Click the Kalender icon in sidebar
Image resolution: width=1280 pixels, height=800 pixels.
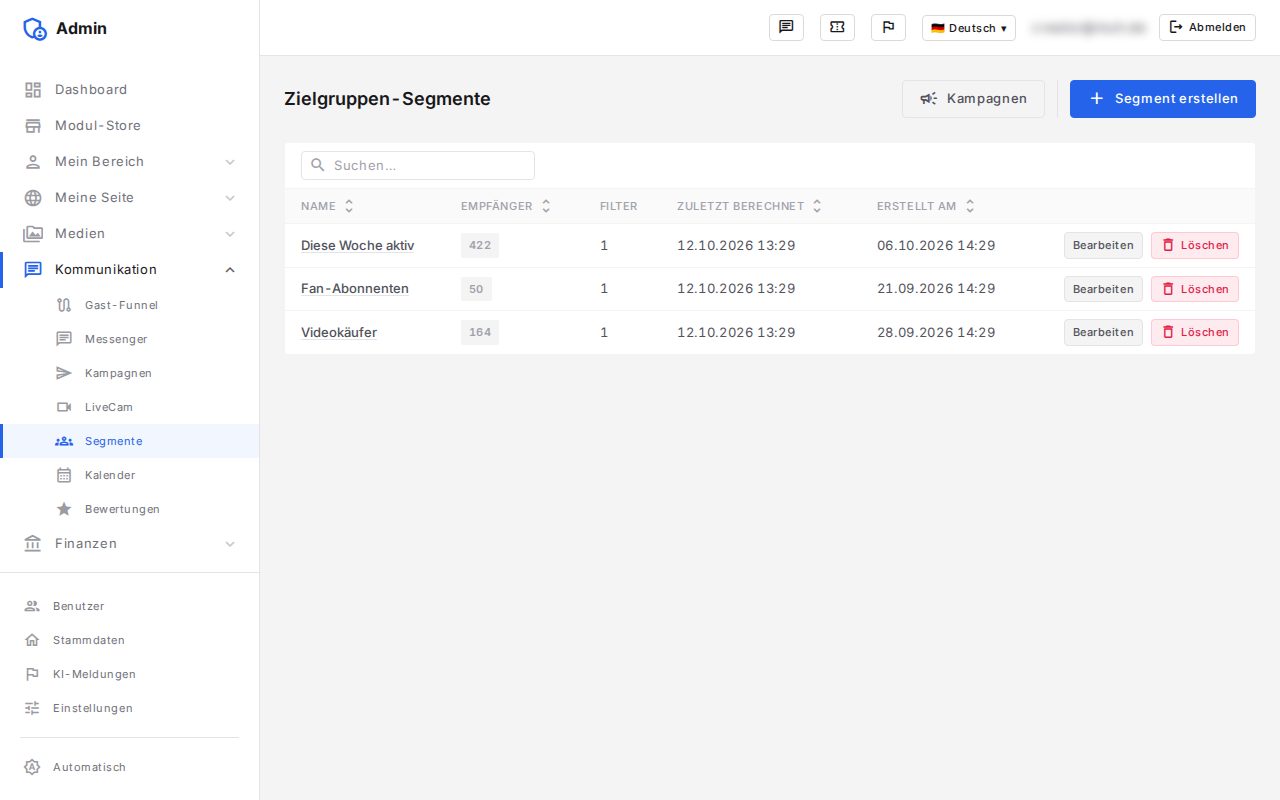click(x=64, y=475)
